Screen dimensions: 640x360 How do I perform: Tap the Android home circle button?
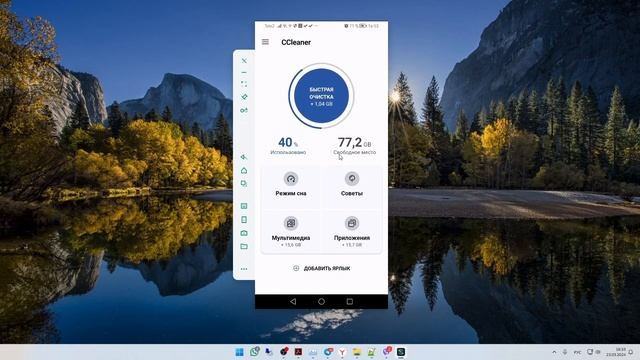[321, 302]
